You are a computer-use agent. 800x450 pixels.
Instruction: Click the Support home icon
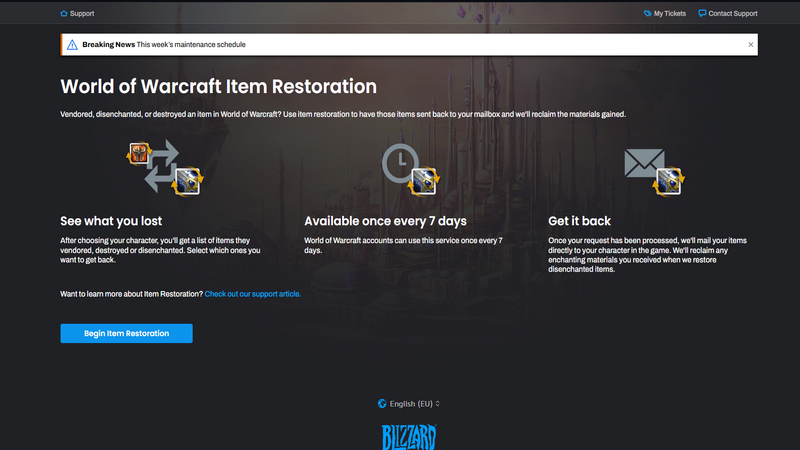point(64,14)
